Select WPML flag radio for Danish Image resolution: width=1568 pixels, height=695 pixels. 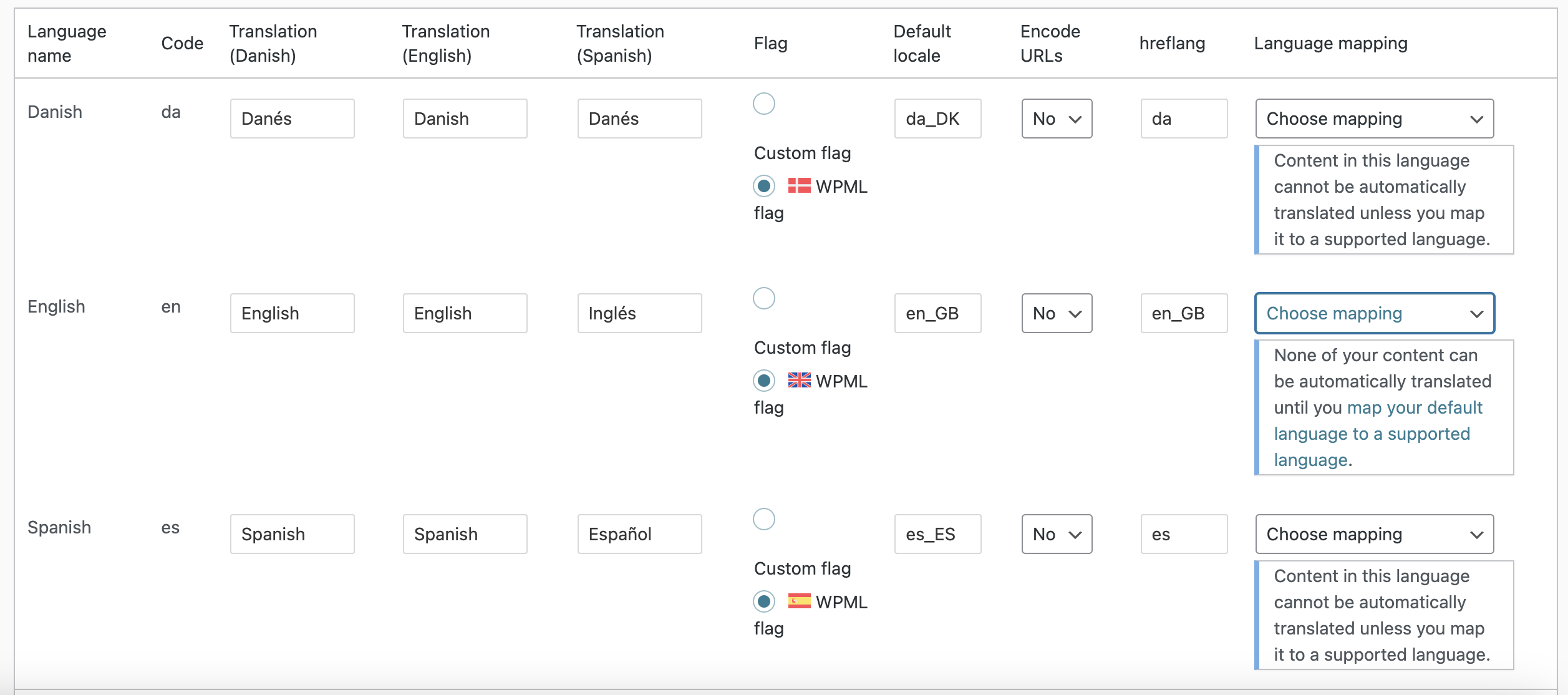coord(764,186)
